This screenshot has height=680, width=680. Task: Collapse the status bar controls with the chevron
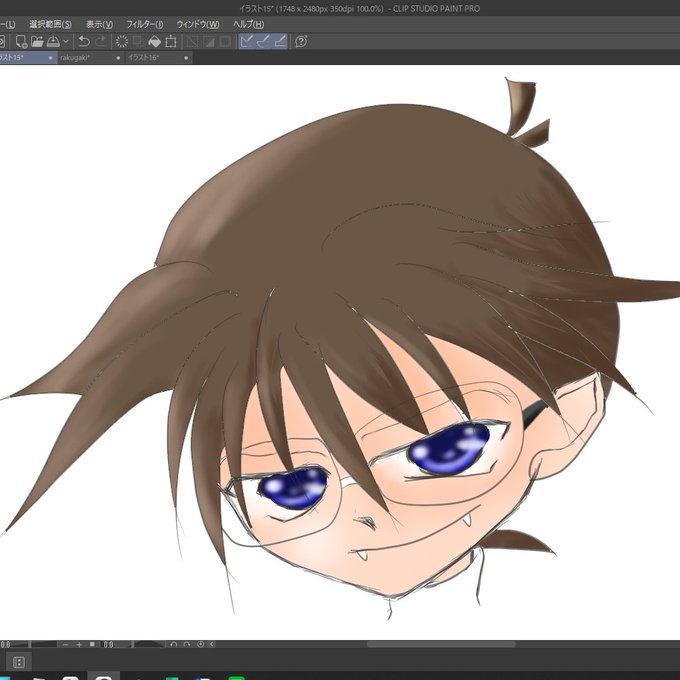coord(212,644)
